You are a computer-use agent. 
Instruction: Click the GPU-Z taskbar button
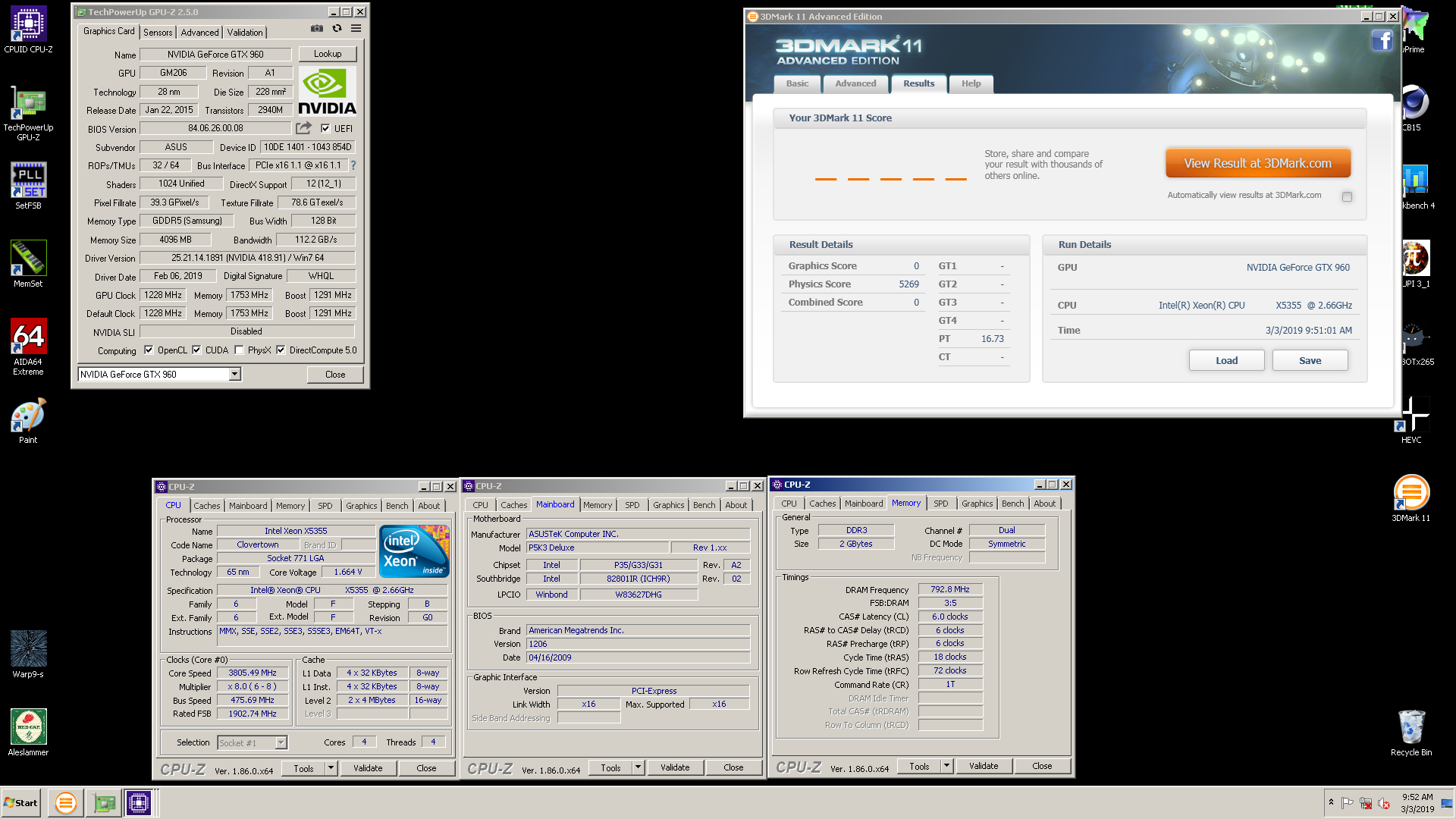[x=104, y=802]
